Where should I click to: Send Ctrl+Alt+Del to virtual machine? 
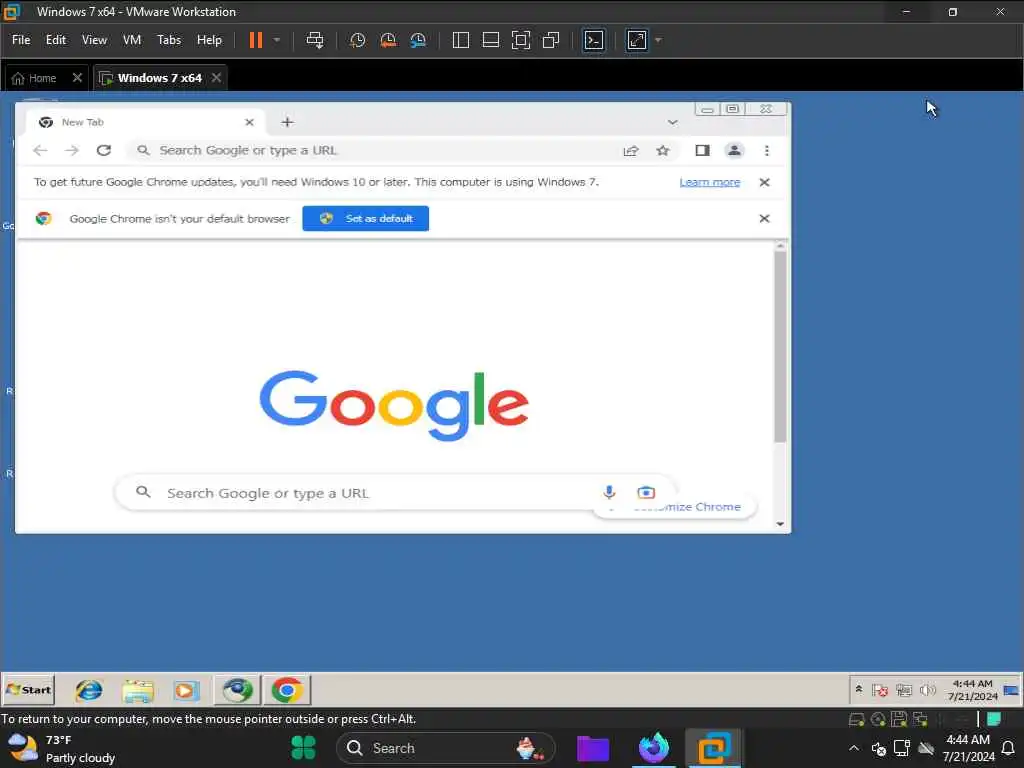pyautogui.click(x=315, y=40)
